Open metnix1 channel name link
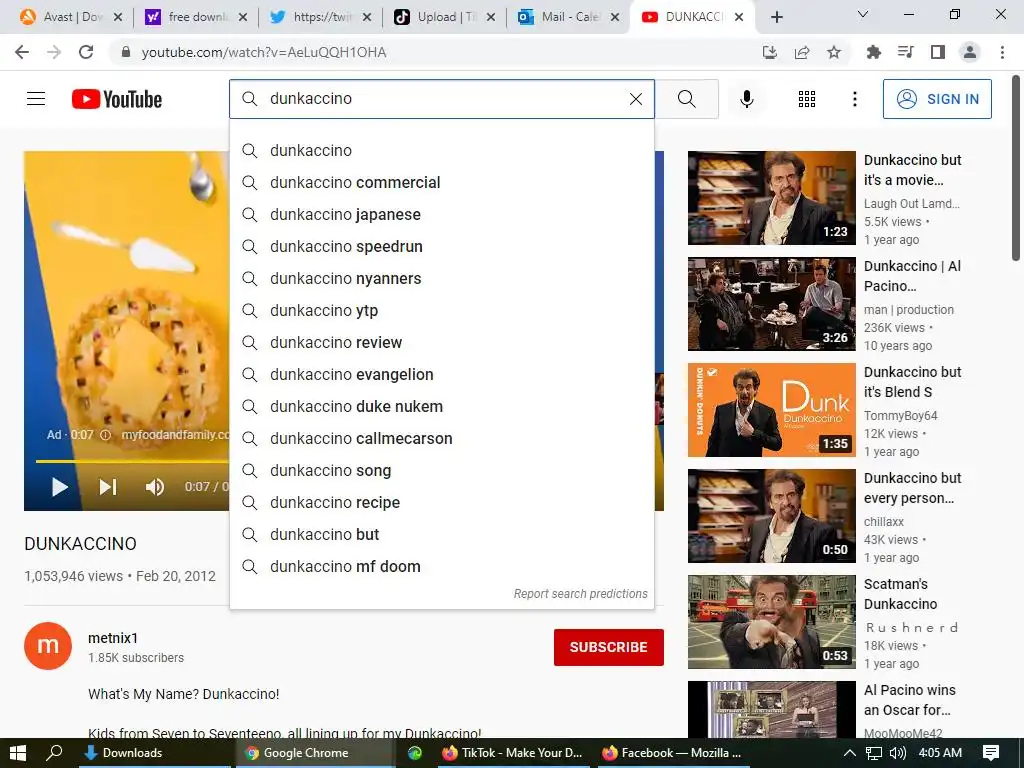The width and height of the screenshot is (1024, 768). tap(113, 638)
